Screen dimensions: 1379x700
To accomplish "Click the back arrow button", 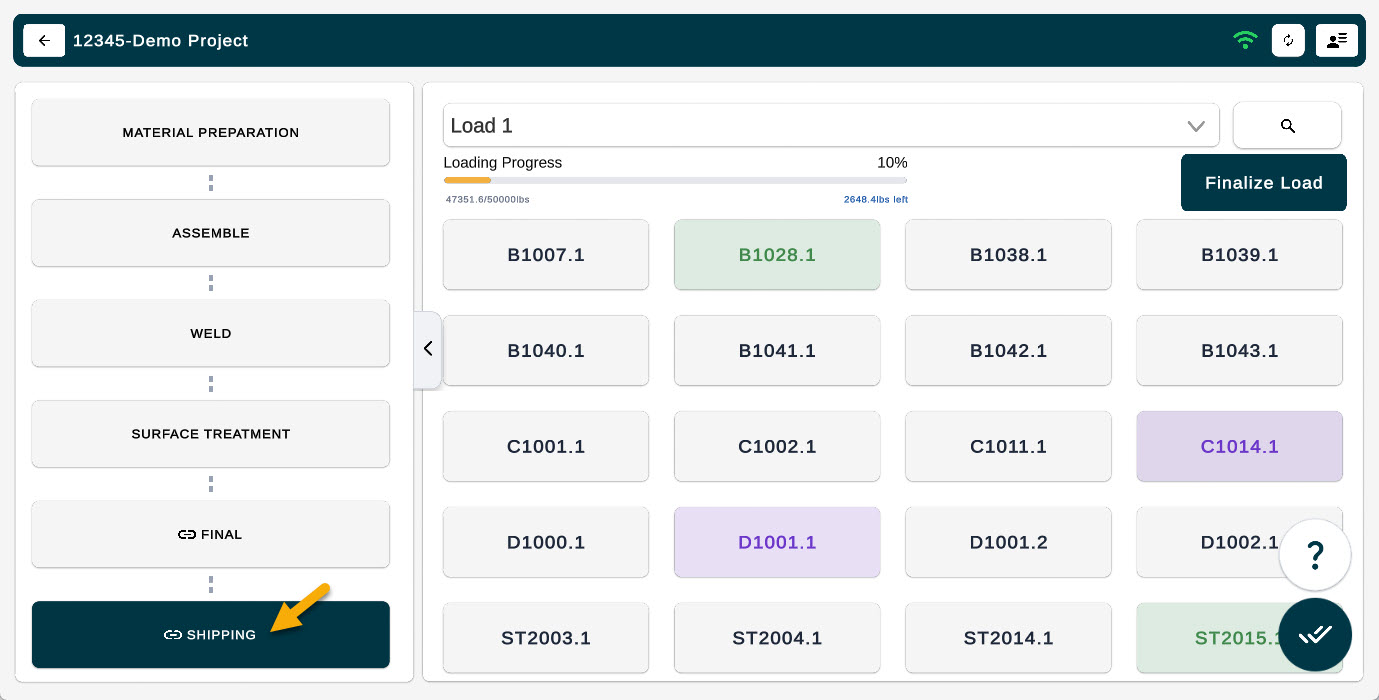I will (44, 41).
